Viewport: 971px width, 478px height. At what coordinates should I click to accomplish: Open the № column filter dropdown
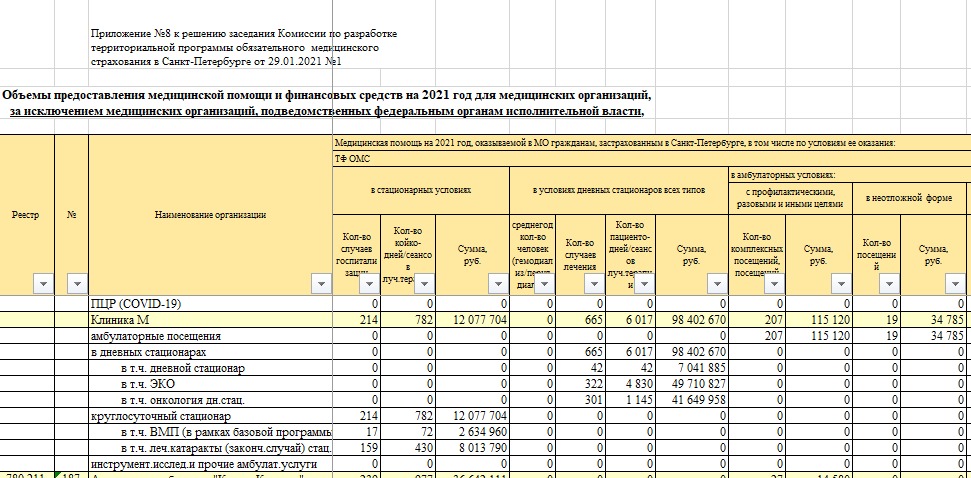77,284
